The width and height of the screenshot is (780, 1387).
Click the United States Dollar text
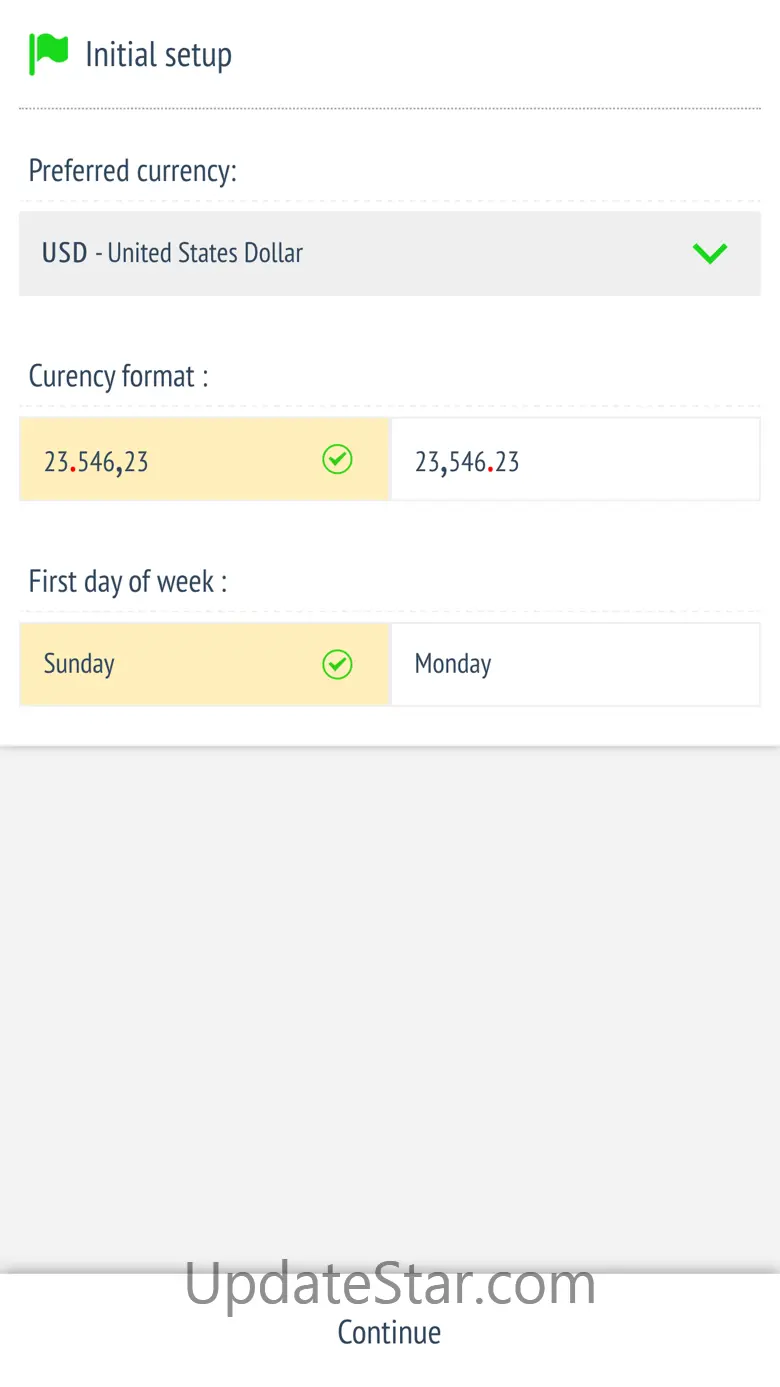tap(205, 253)
